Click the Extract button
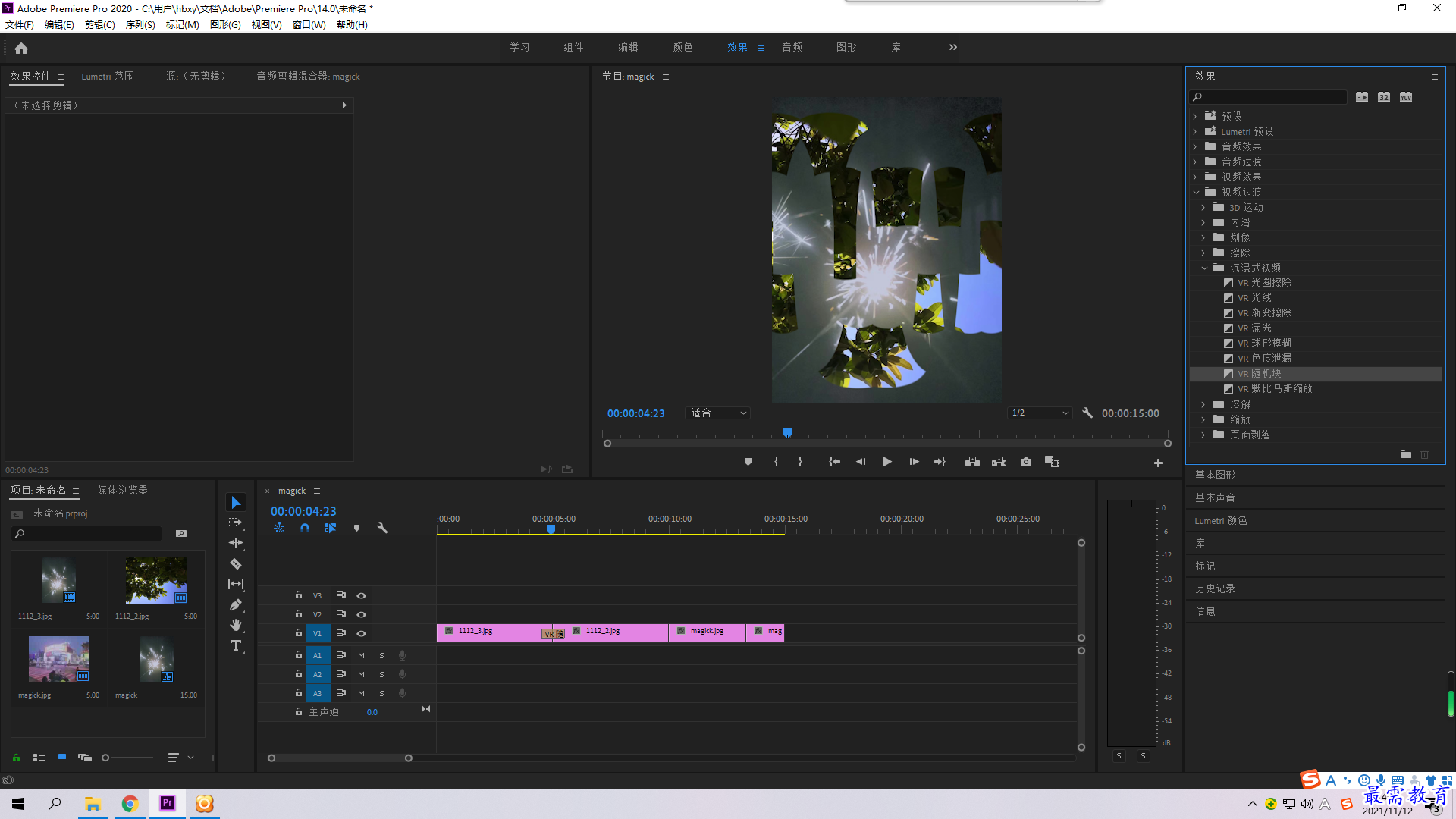The width and height of the screenshot is (1456, 819). [x=999, y=462]
